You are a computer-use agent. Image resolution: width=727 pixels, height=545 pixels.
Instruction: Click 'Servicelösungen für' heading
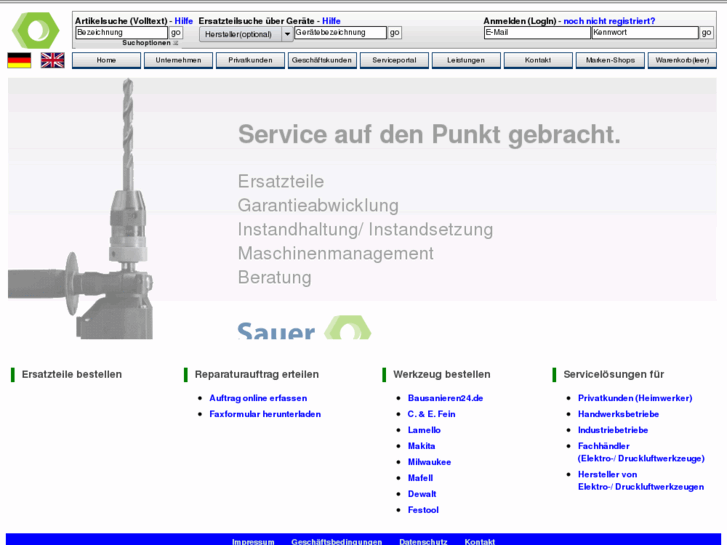point(613,374)
